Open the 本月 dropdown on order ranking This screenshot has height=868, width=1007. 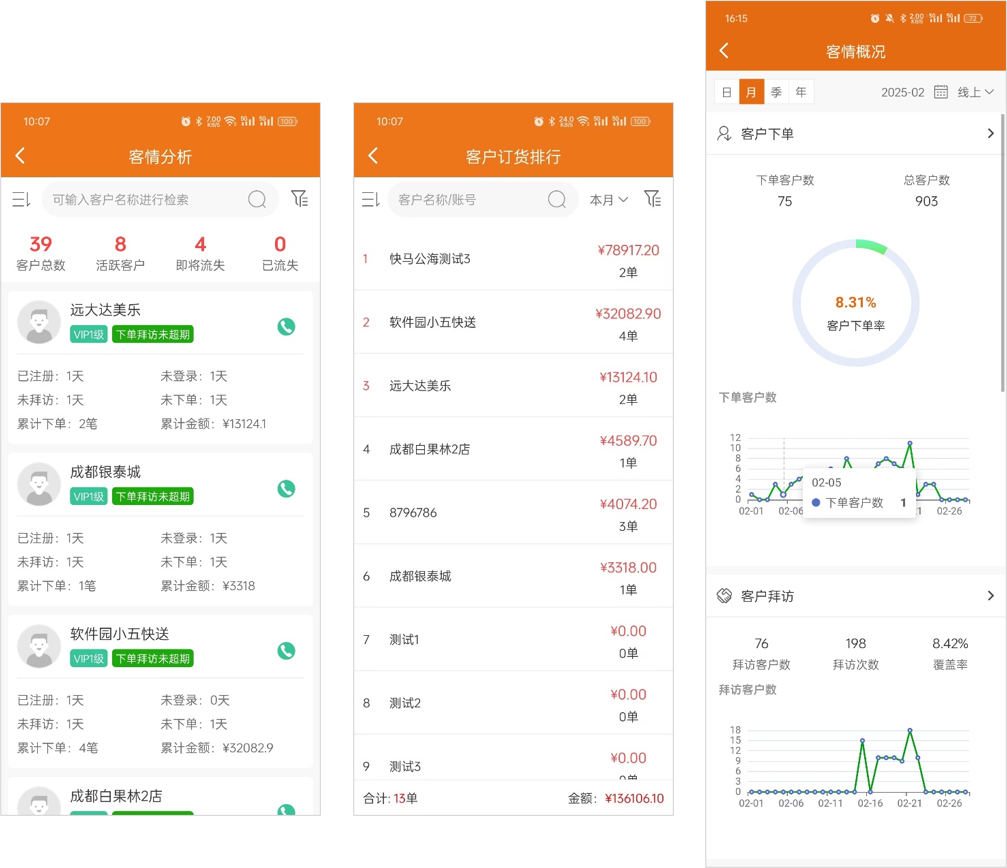click(608, 199)
